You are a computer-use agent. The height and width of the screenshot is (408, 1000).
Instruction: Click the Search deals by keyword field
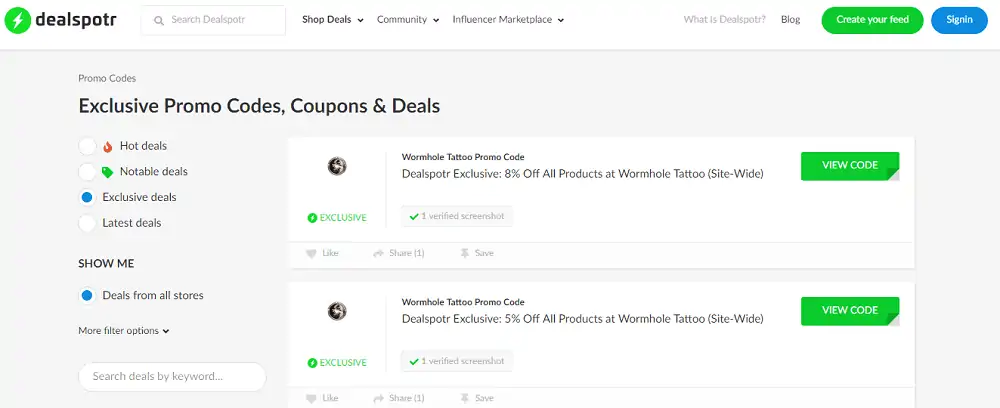click(x=172, y=377)
